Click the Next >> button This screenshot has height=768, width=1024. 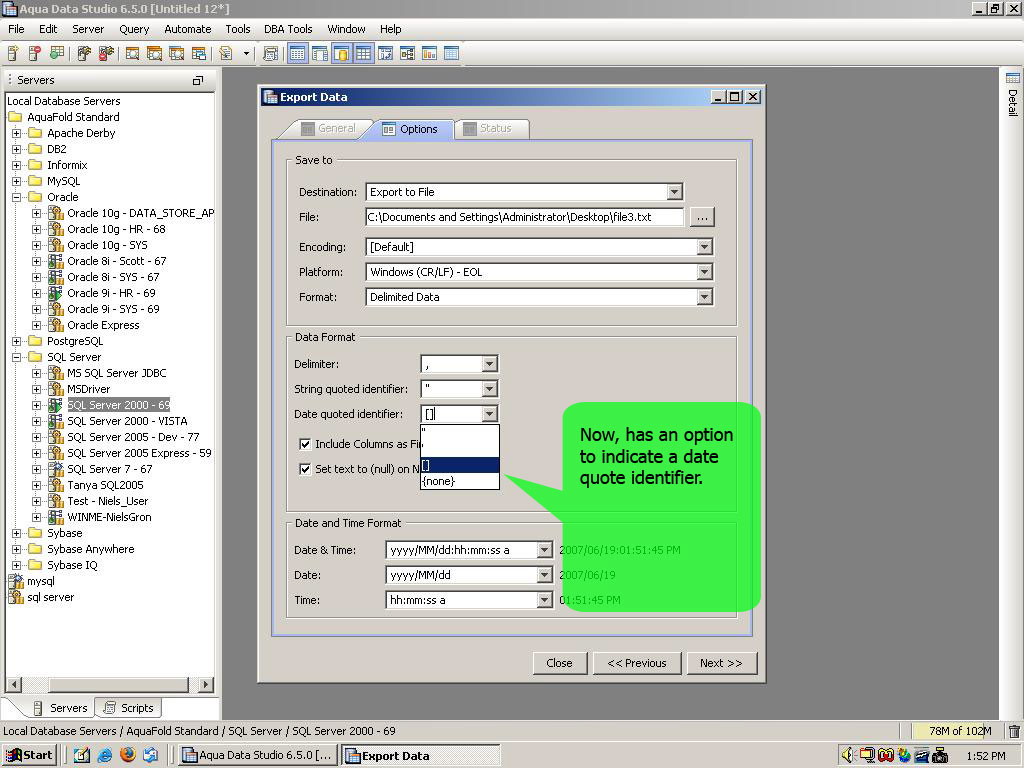[x=722, y=663]
